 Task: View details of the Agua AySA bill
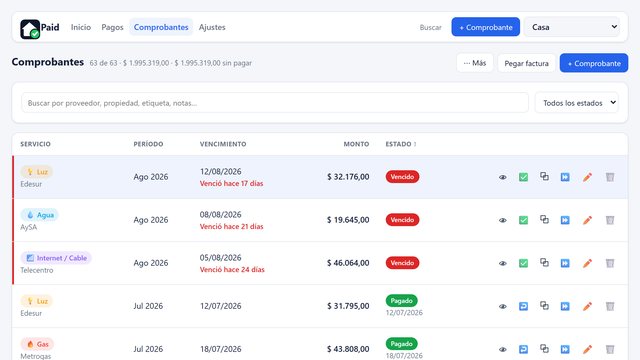pyautogui.click(x=502, y=220)
